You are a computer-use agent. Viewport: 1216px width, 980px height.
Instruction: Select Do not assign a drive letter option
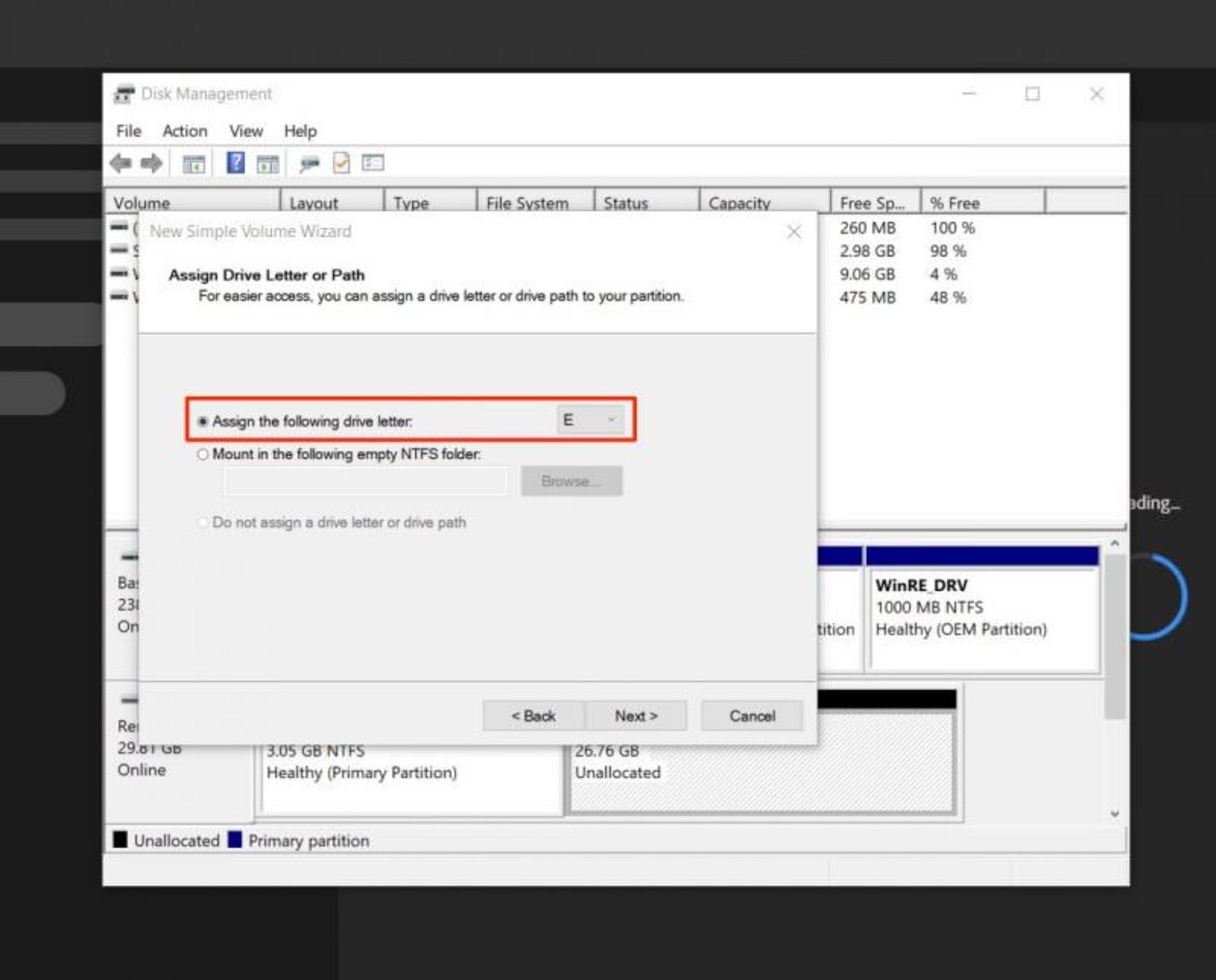click(203, 522)
